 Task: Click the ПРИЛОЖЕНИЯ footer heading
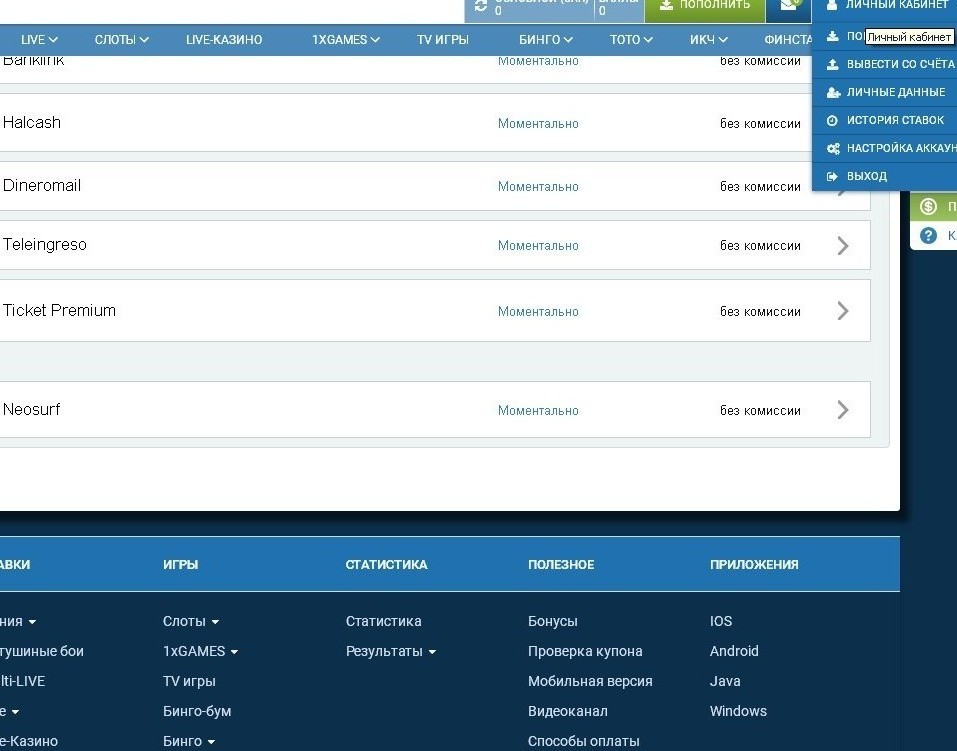754,564
